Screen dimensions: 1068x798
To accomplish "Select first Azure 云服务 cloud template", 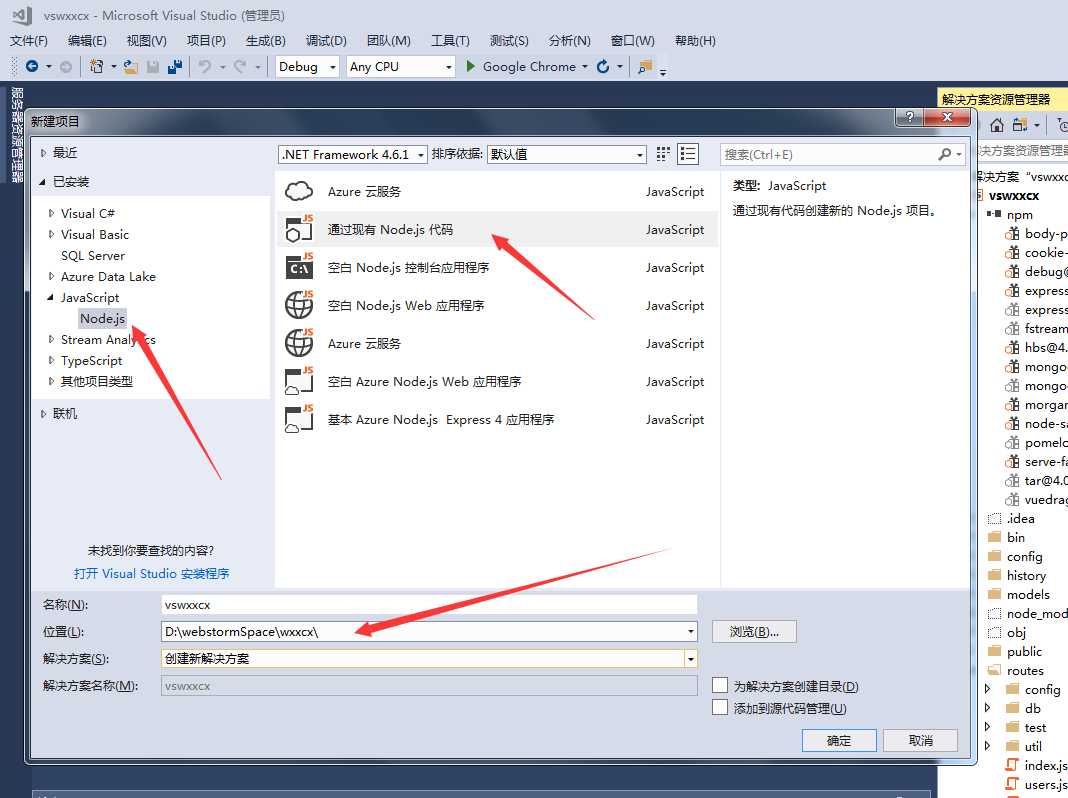I will (x=497, y=191).
